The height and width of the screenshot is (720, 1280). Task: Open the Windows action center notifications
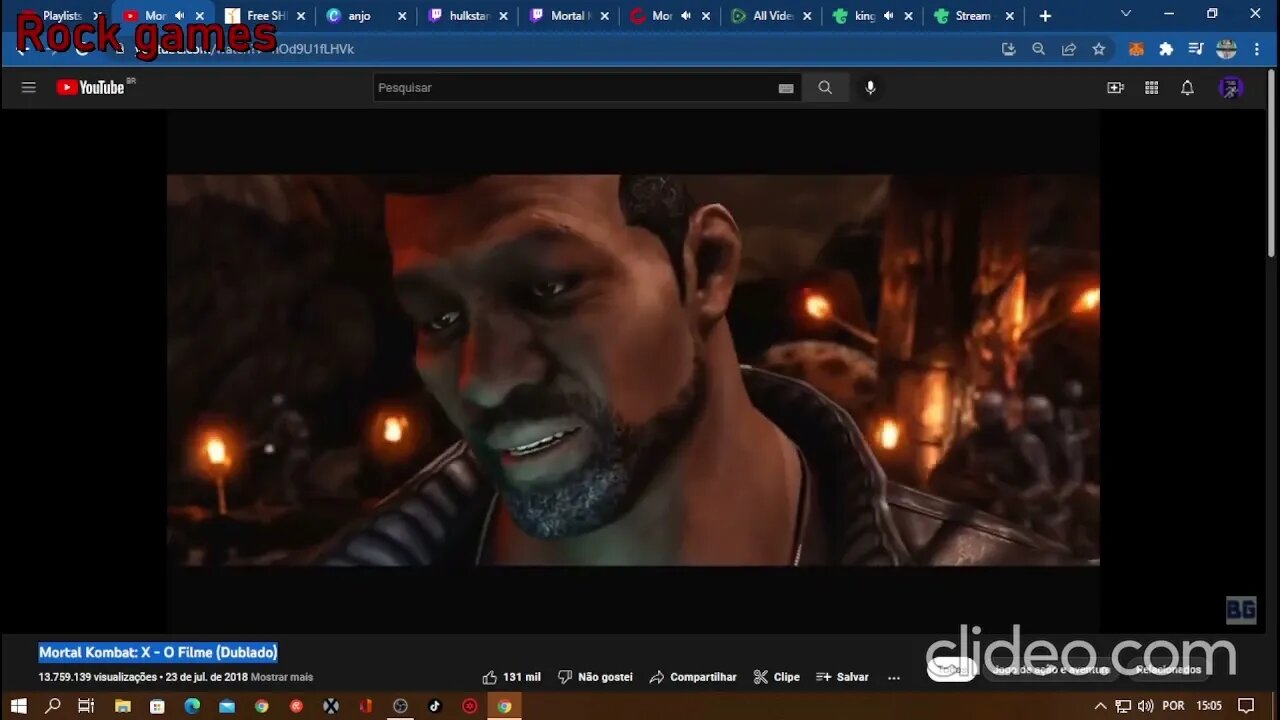click(x=1246, y=706)
